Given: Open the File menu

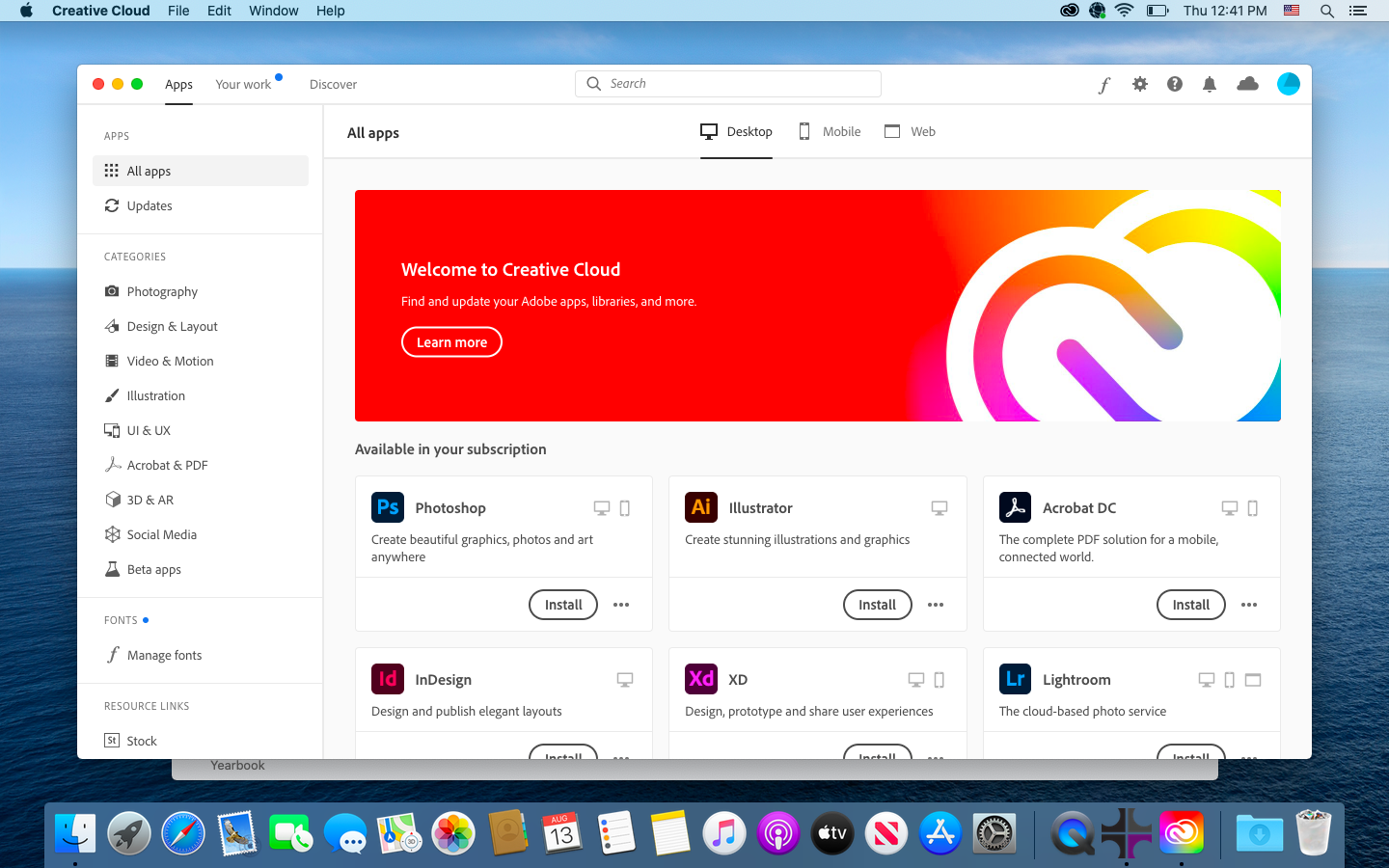Looking at the screenshot, I should pos(178,11).
